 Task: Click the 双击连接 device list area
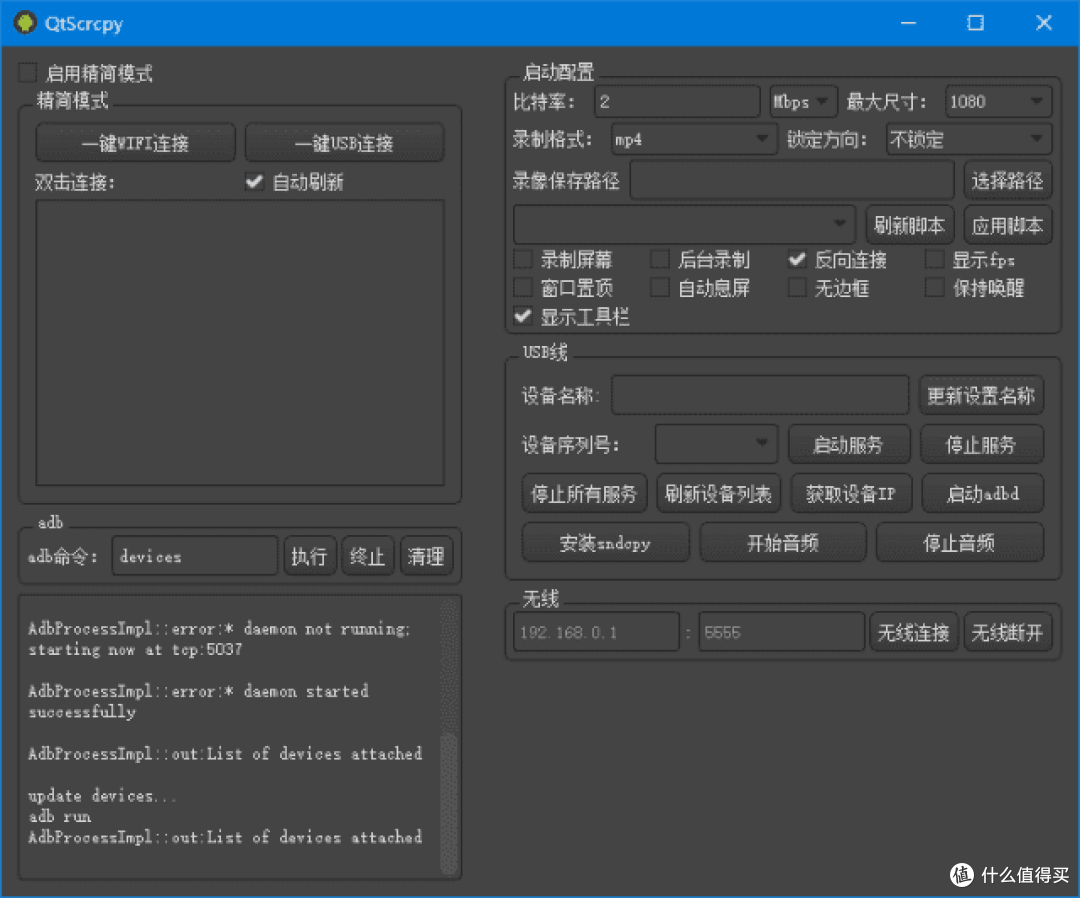tap(240, 343)
